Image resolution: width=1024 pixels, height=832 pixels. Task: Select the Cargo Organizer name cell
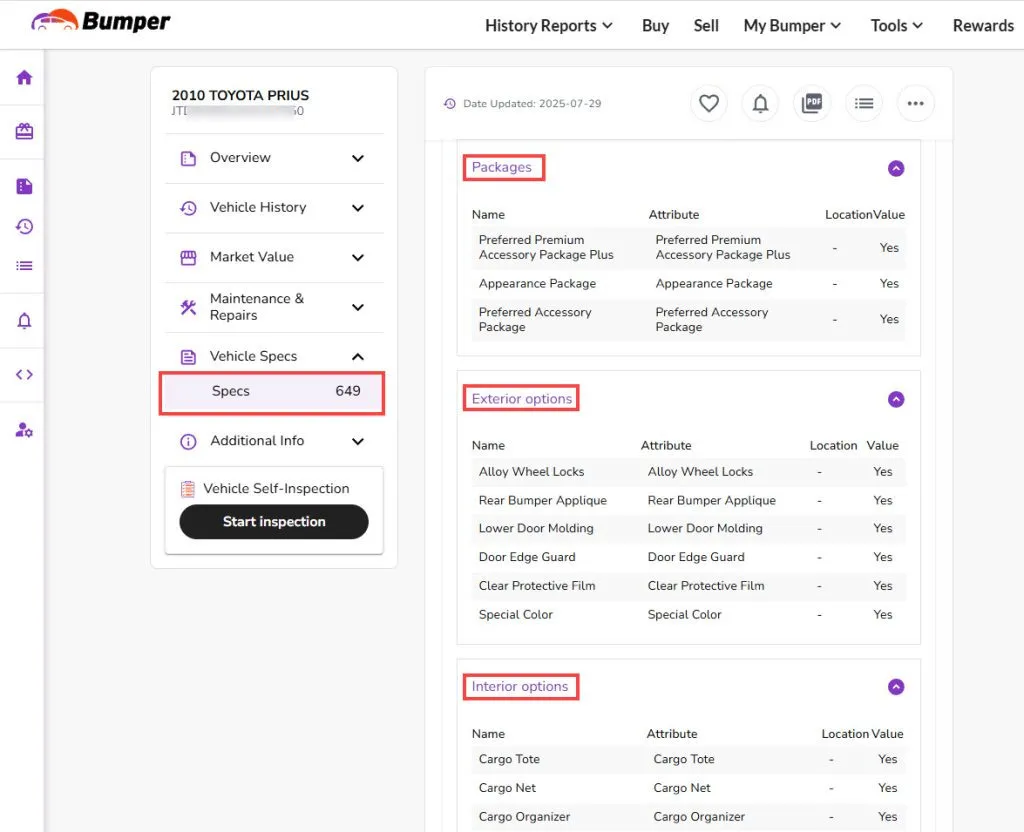pos(524,816)
